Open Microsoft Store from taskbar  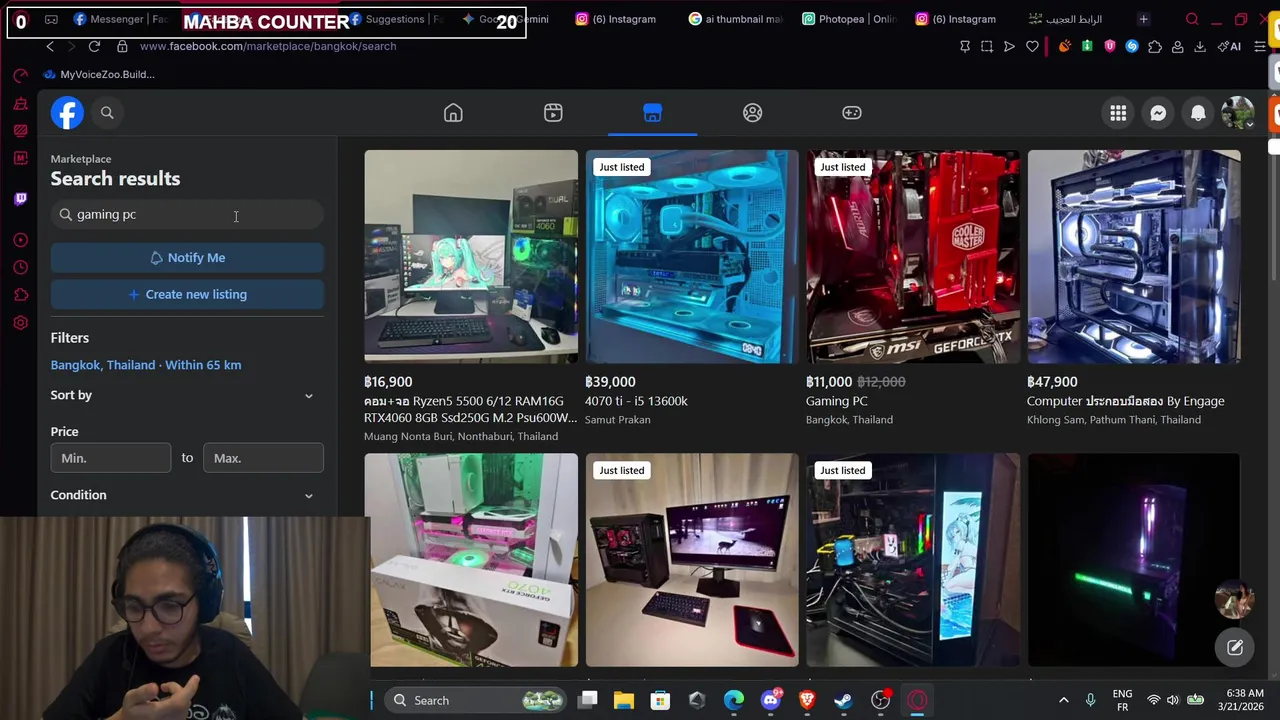pyautogui.click(x=660, y=700)
